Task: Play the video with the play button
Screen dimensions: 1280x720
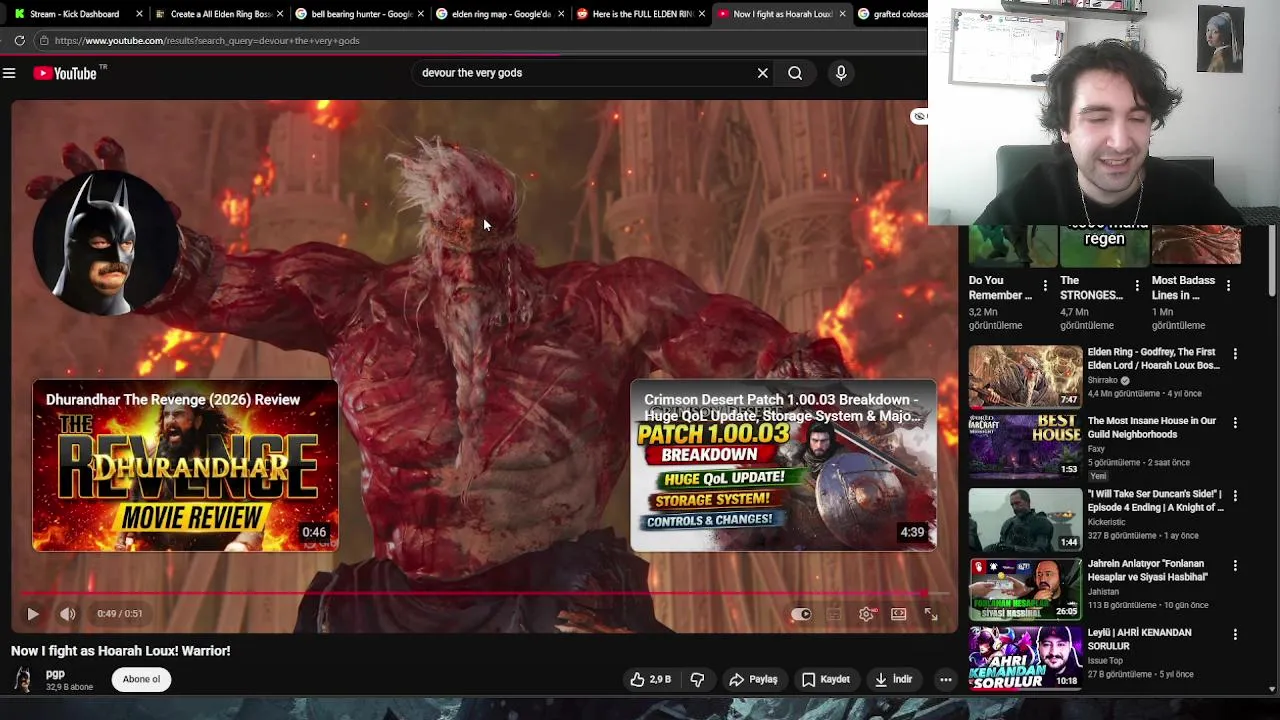Action: coord(32,614)
